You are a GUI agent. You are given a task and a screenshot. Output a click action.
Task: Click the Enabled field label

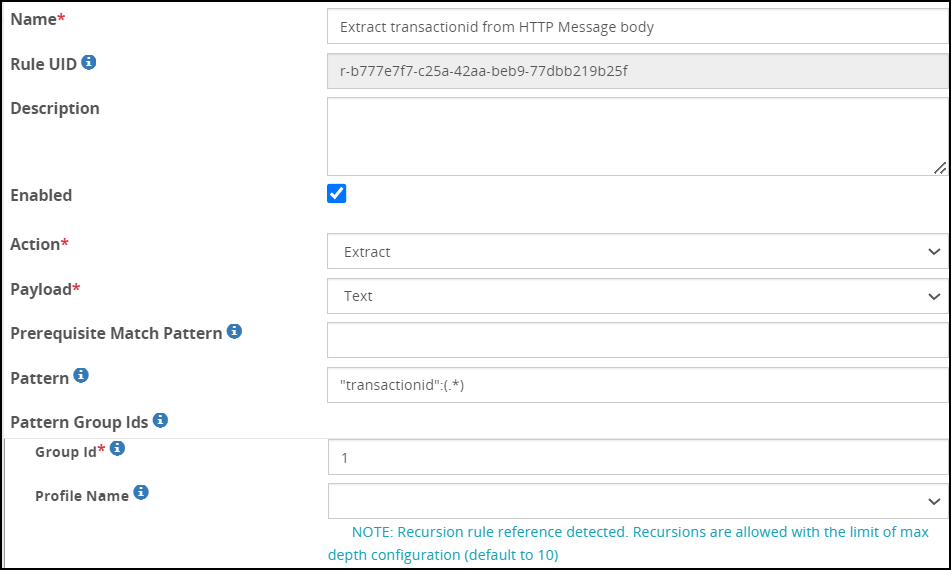click(x=41, y=195)
